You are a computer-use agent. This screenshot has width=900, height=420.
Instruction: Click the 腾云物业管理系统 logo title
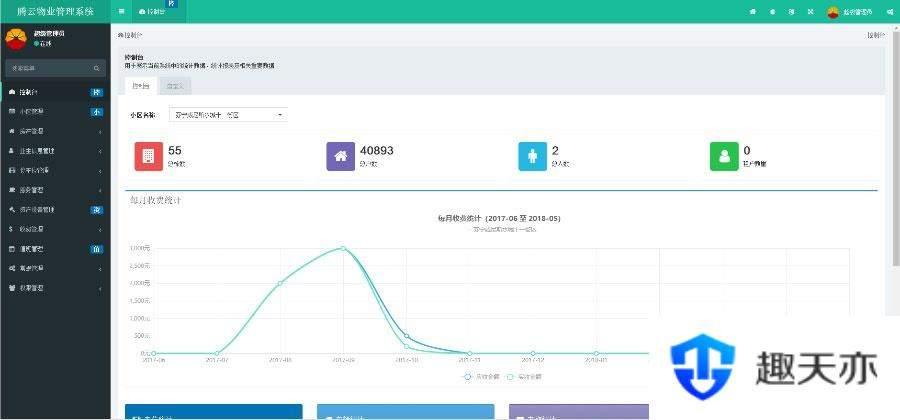click(x=55, y=11)
